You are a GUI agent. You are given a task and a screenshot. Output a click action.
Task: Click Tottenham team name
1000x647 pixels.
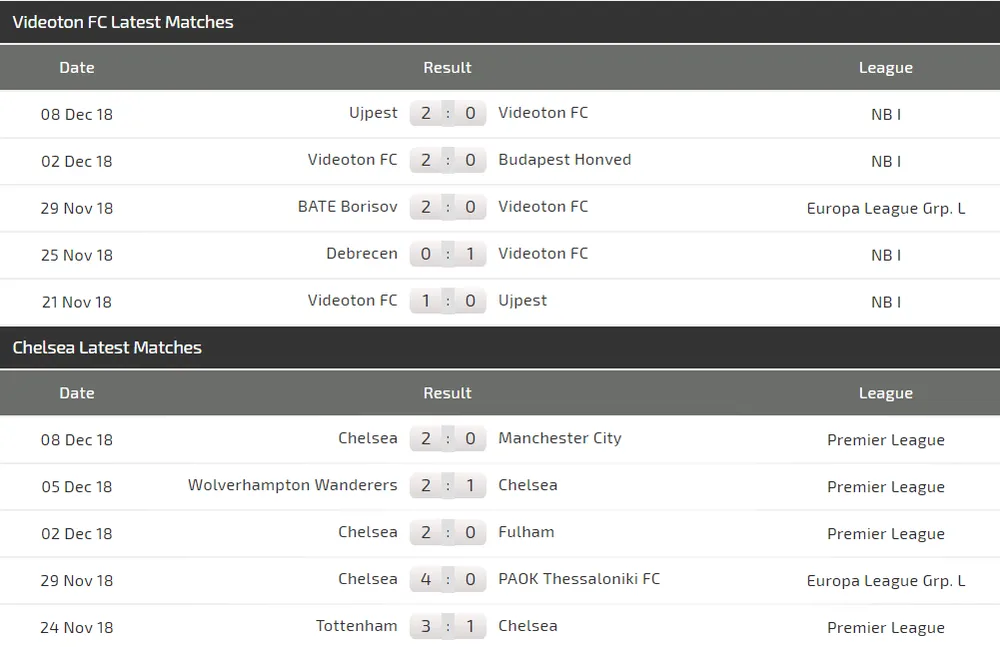click(356, 626)
